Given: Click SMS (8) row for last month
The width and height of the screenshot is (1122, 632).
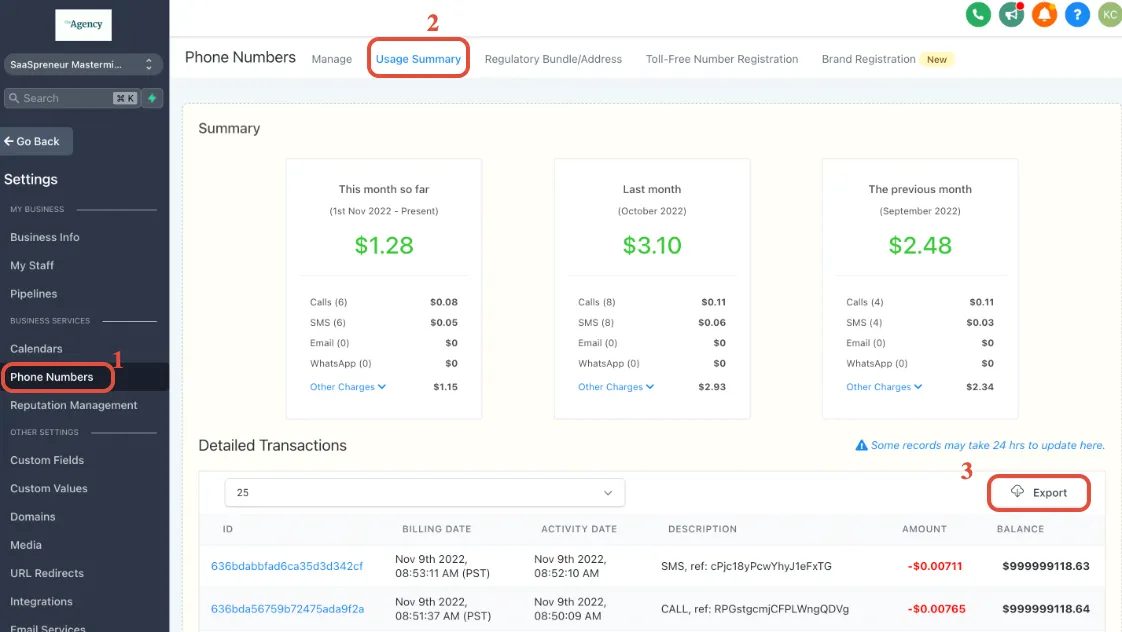Looking at the screenshot, I should pos(652,323).
